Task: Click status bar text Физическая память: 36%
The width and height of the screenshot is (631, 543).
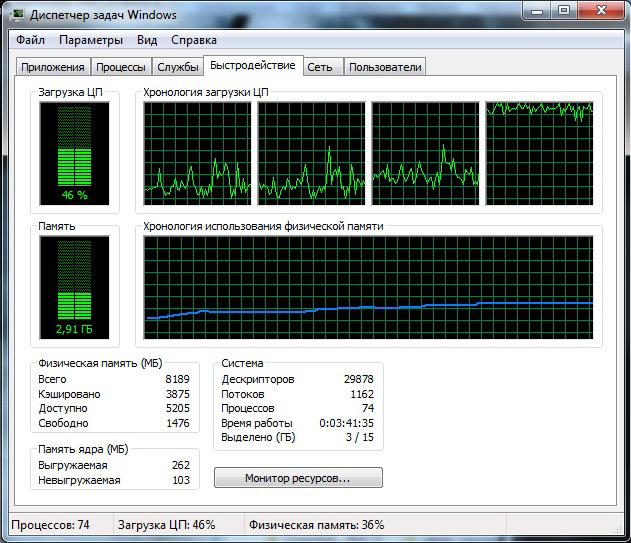Action: tap(317, 525)
